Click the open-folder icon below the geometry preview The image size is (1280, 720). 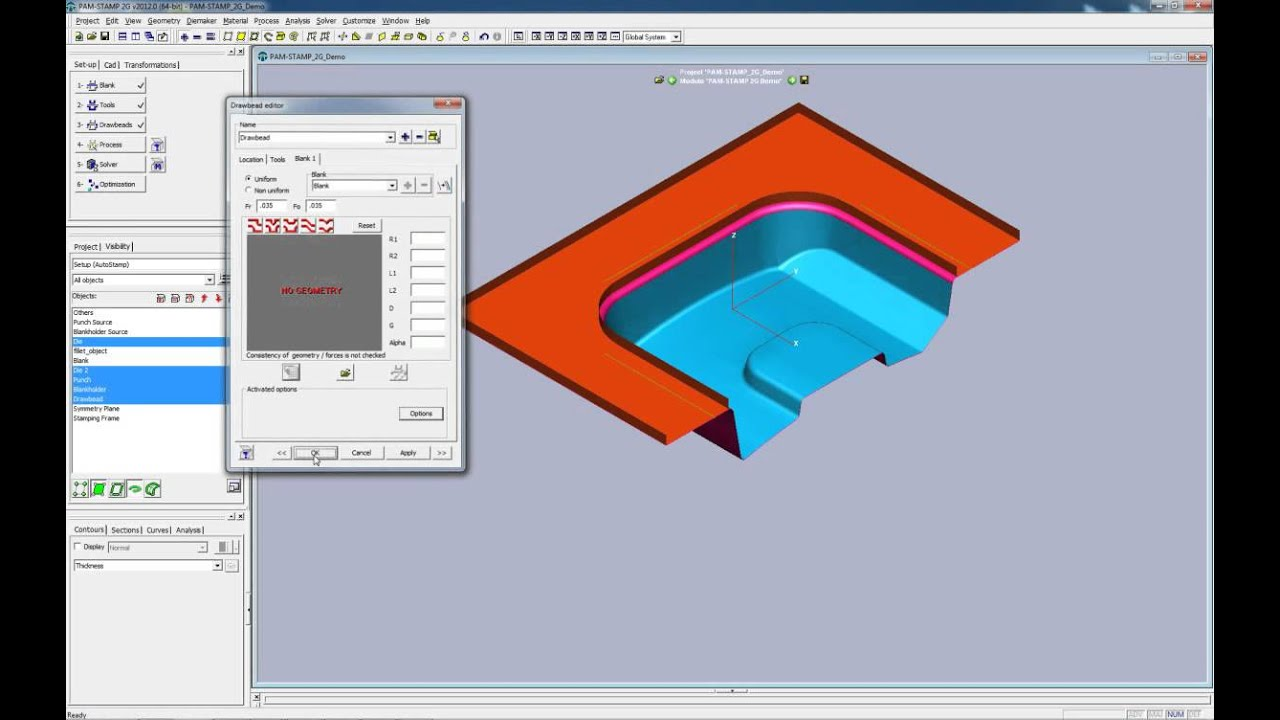click(x=345, y=373)
